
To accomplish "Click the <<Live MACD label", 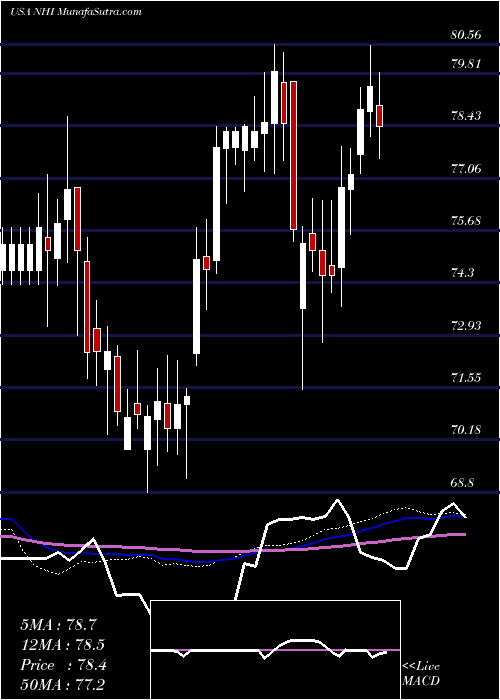I will pos(421,674).
